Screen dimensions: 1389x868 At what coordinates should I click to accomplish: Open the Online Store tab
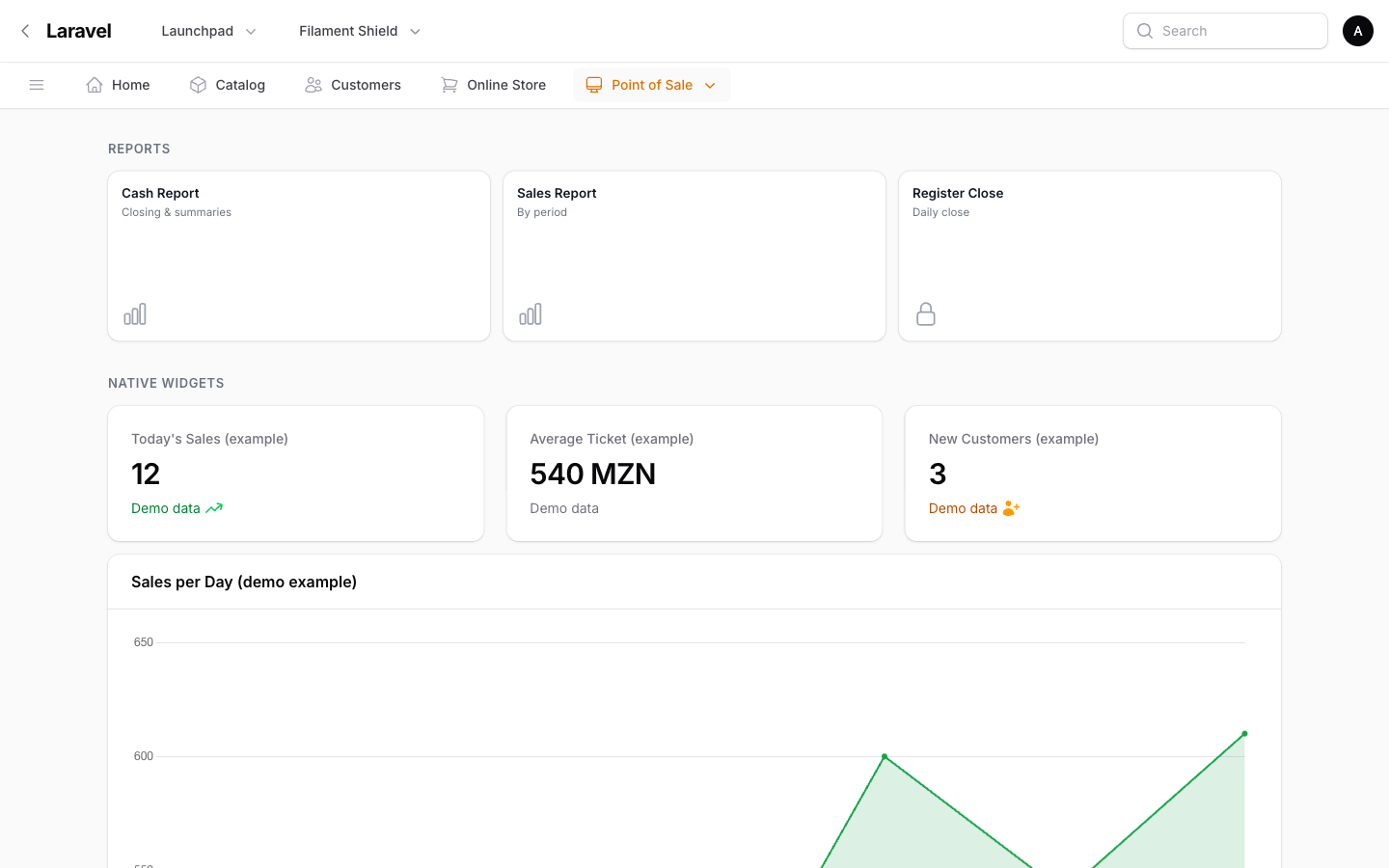[x=494, y=85]
